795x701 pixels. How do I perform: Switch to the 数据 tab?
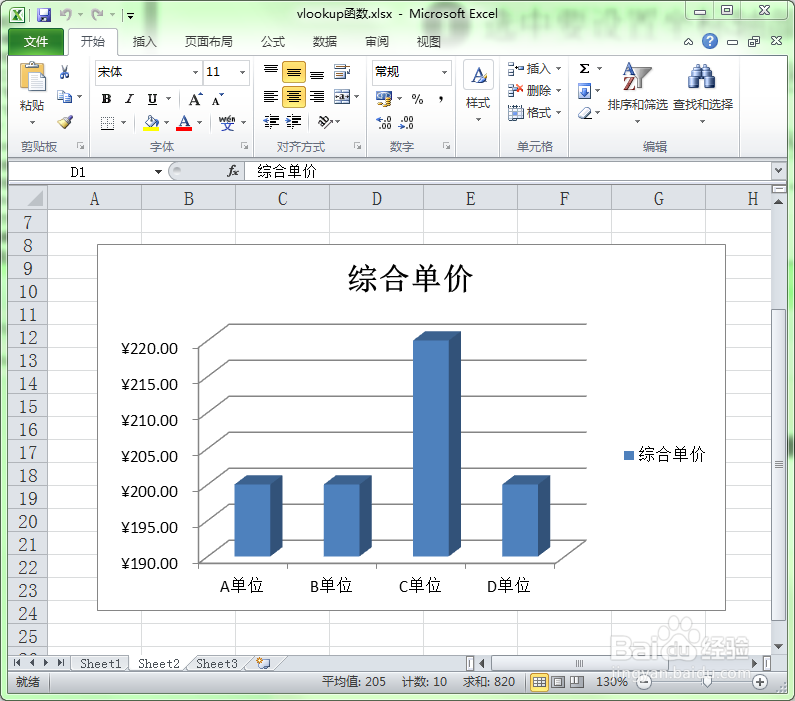pyautogui.click(x=324, y=42)
